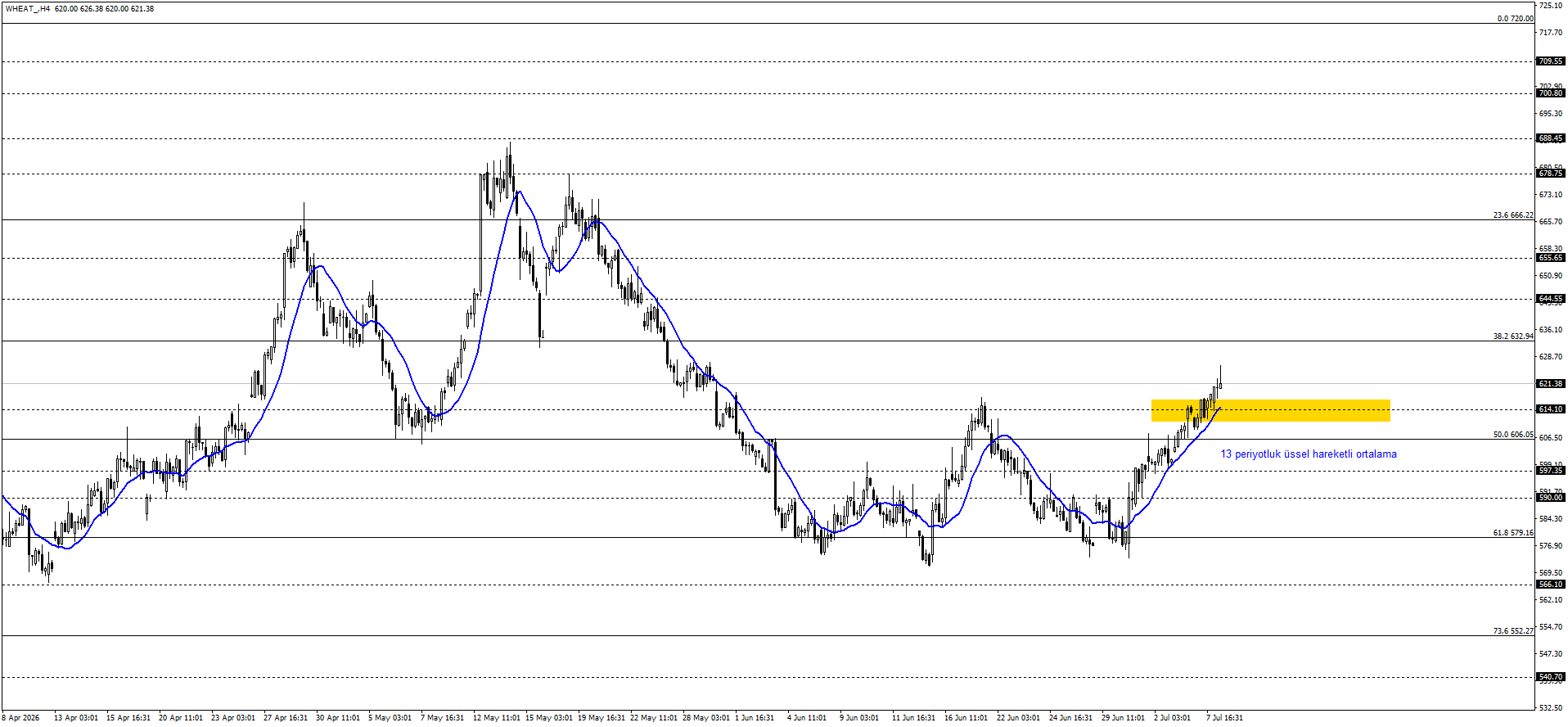Image resolution: width=1568 pixels, height=727 pixels.
Task: Click the 717.70 price axis value
Action: click(x=1551, y=33)
